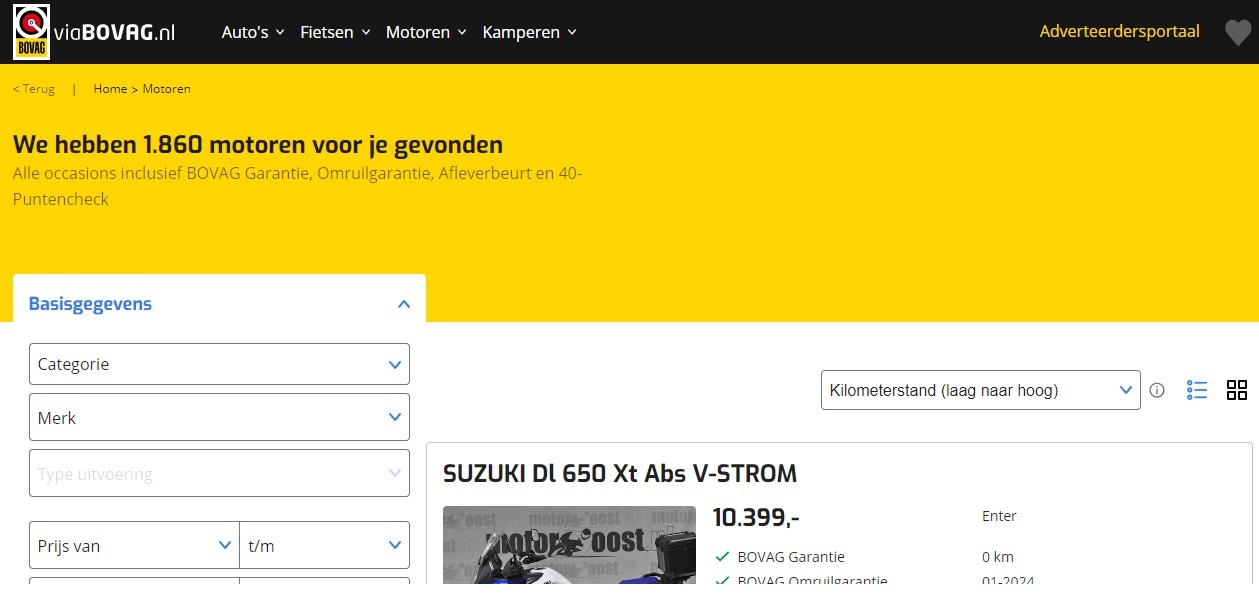Switch to list view layout

point(1197,390)
